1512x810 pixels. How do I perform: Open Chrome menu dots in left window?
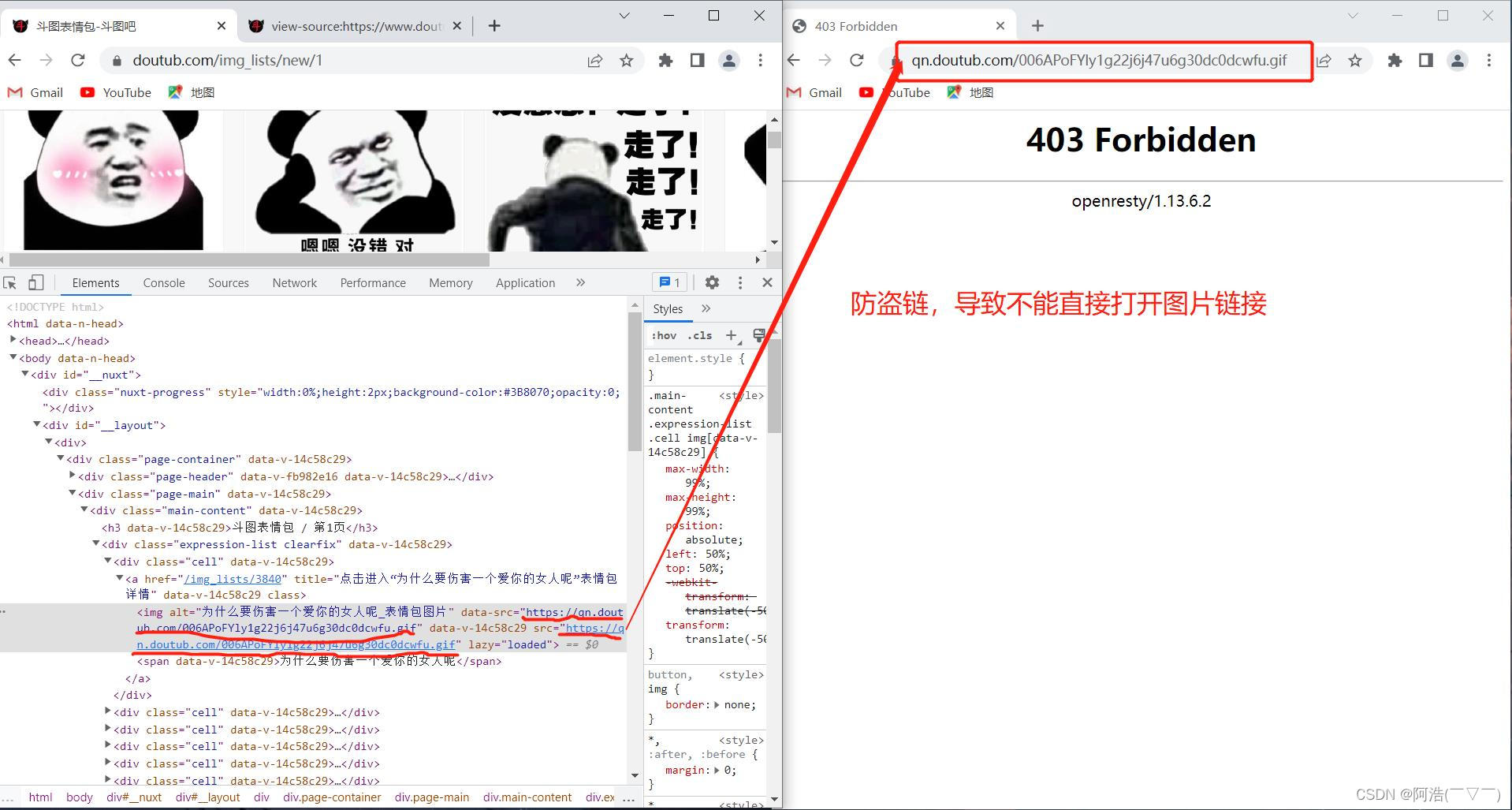click(760, 60)
